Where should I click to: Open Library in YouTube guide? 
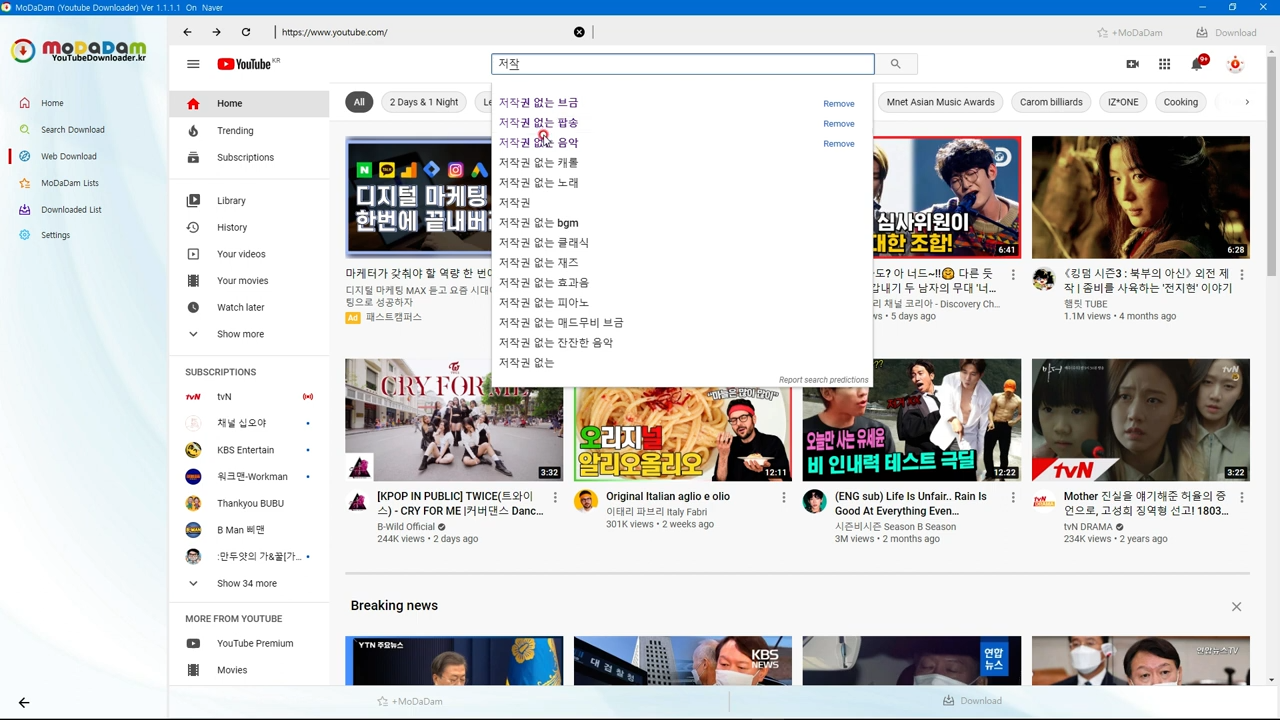click(x=249, y=200)
